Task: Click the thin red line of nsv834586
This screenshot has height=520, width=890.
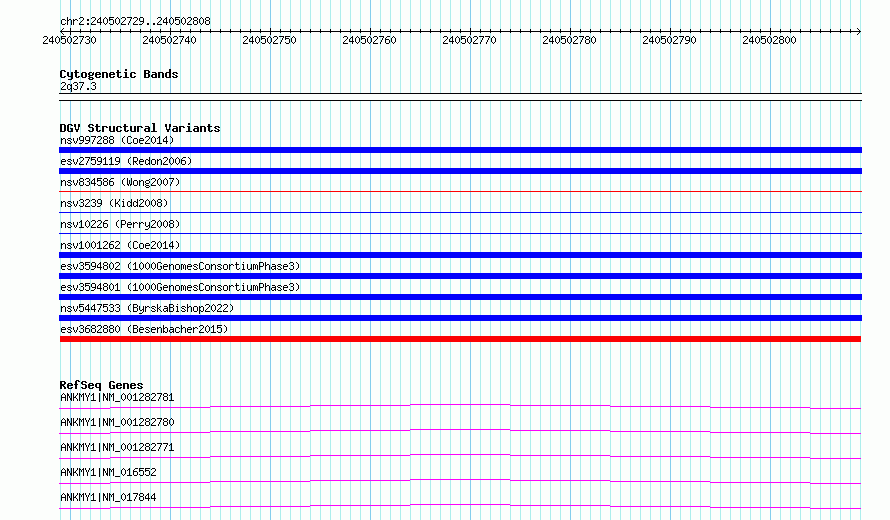Action: tap(460, 192)
